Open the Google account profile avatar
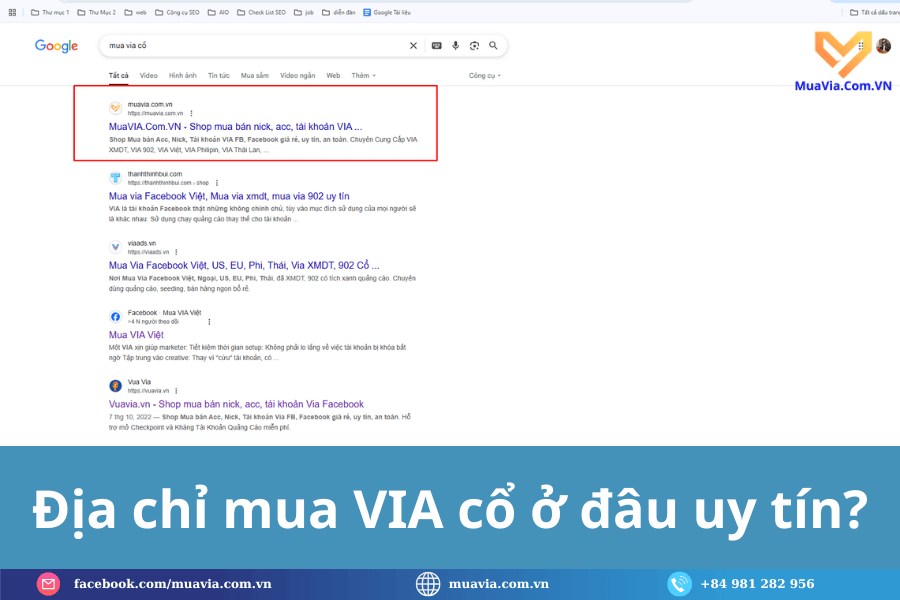The width and height of the screenshot is (900, 600). click(883, 45)
